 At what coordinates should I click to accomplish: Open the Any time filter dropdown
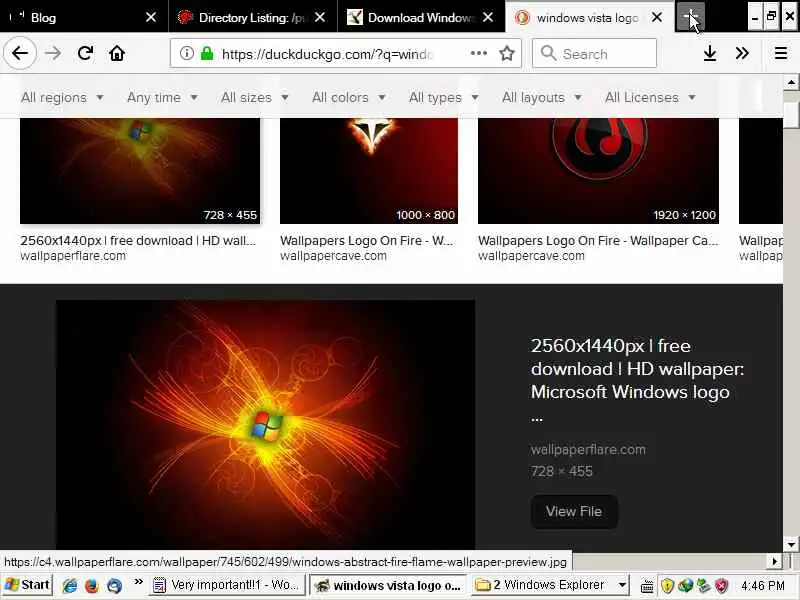[x=162, y=97]
